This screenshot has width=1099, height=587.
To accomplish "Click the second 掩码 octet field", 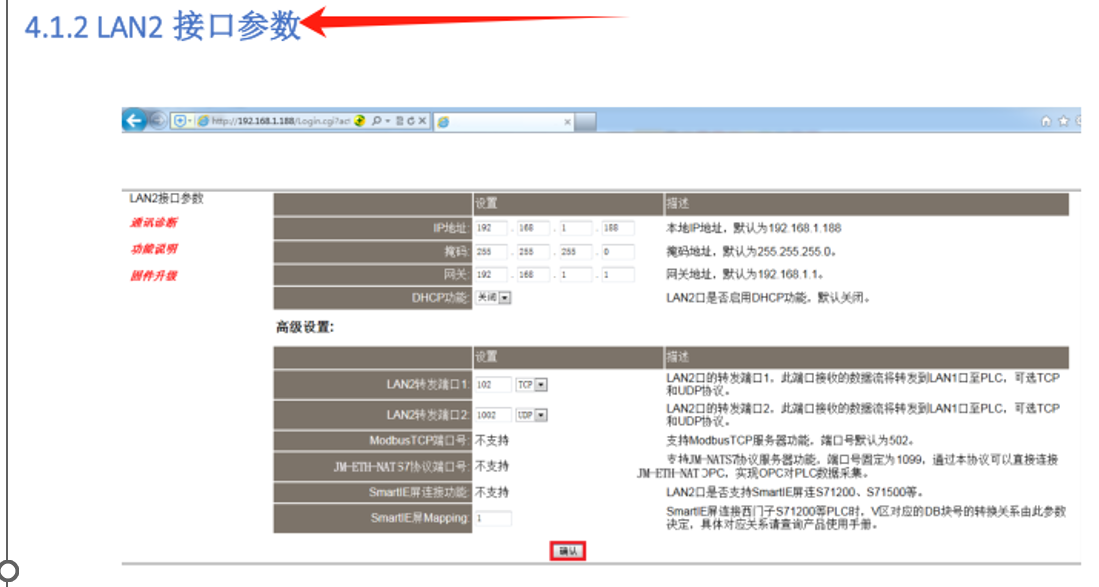I will coord(533,251).
